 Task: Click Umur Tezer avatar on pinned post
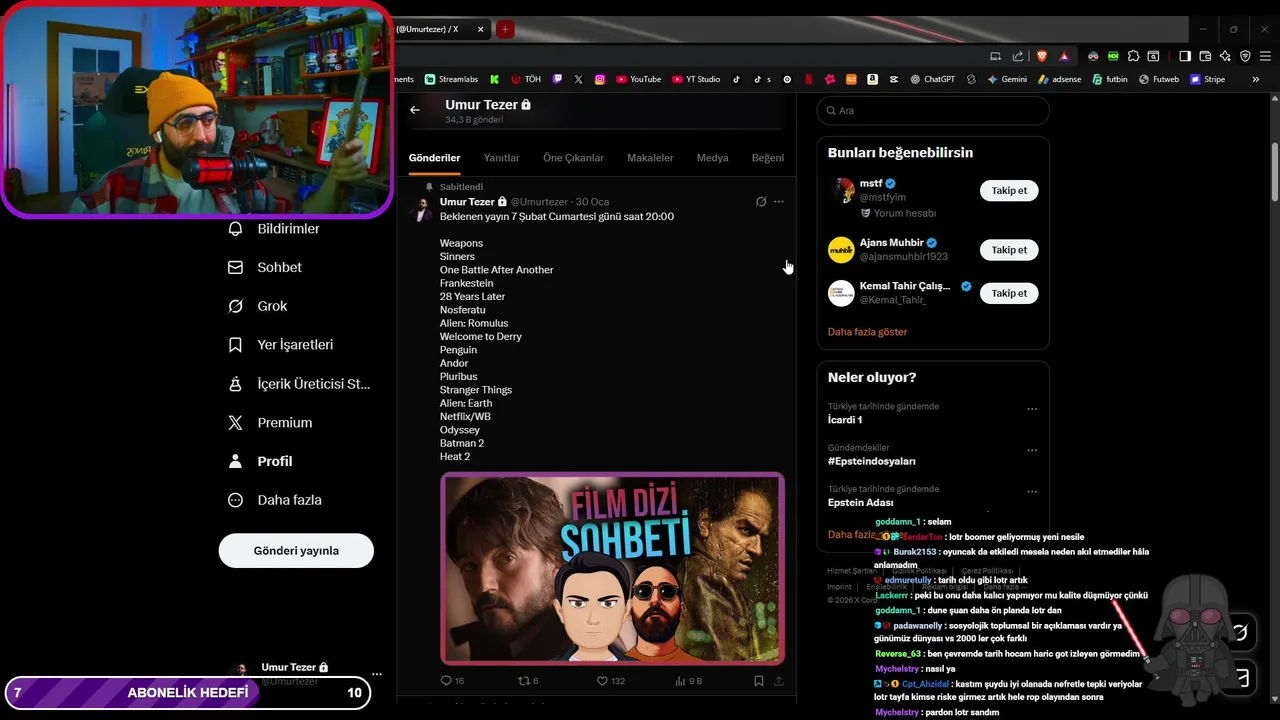tap(422, 209)
